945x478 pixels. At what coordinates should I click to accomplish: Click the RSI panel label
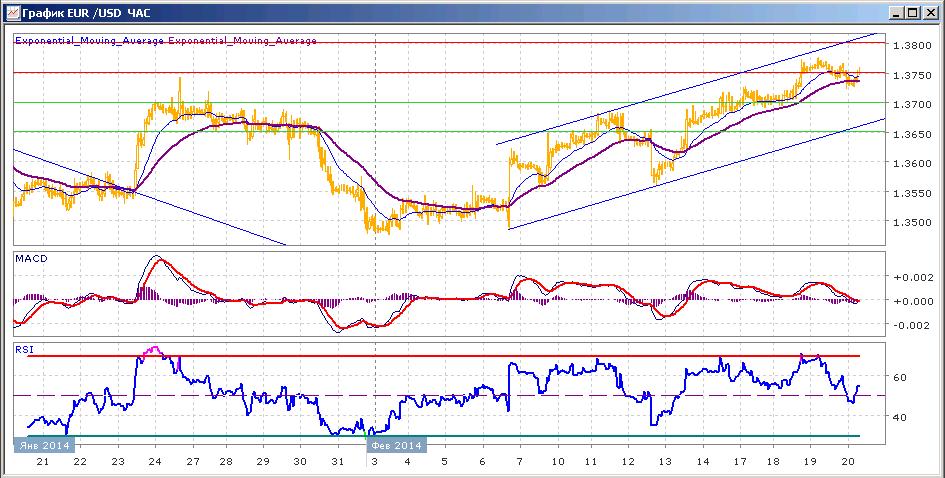coord(25,349)
